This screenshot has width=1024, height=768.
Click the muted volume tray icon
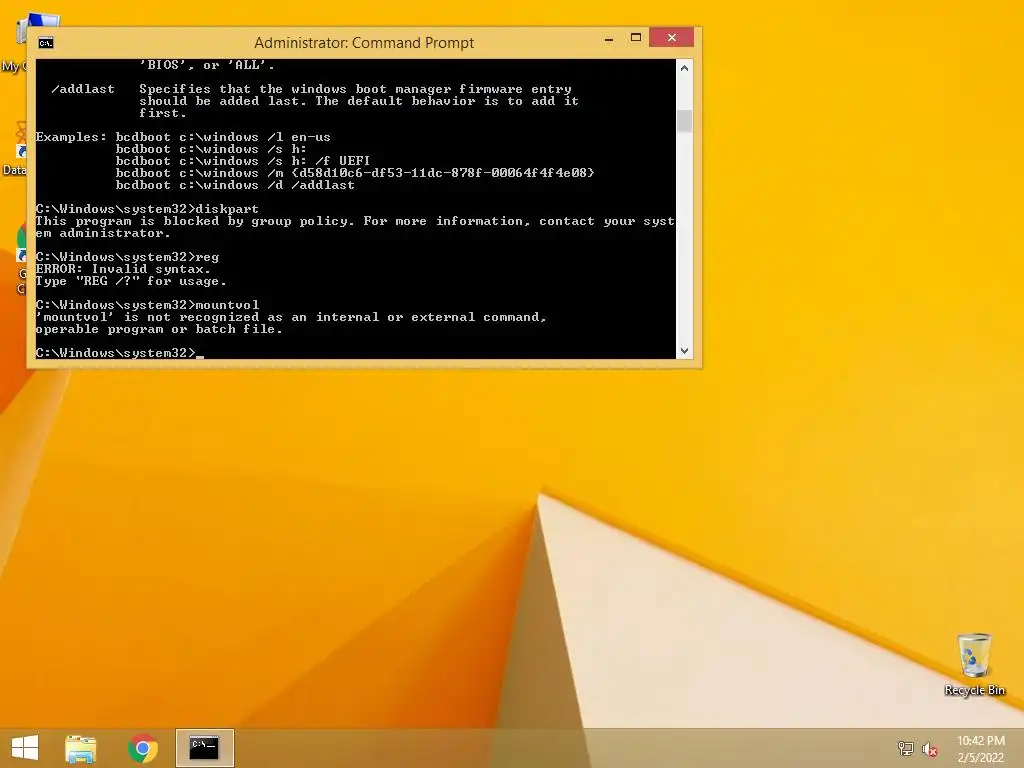click(930, 749)
